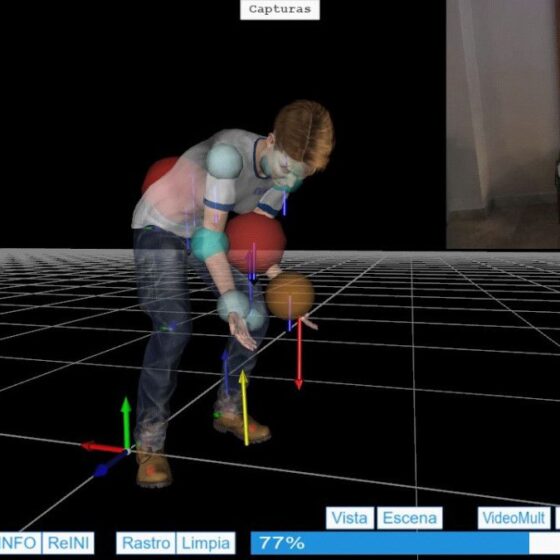The width and height of the screenshot is (560, 560).
Task: Click the Limpia clear button
Action: coord(206,543)
